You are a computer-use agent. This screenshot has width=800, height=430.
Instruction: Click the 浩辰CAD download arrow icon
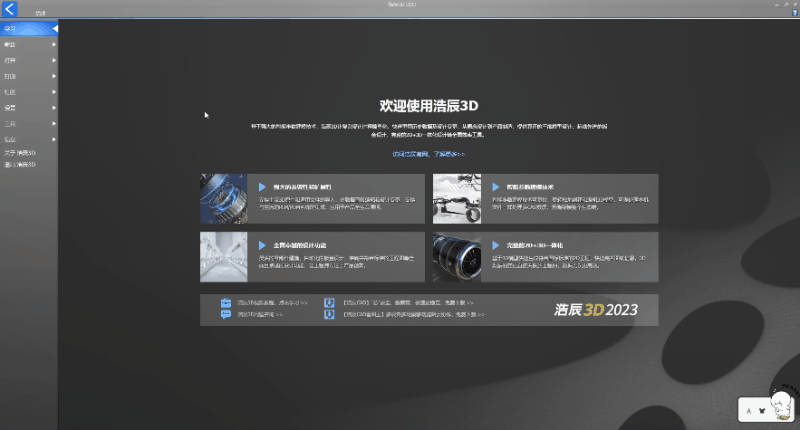(x=330, y=302)
